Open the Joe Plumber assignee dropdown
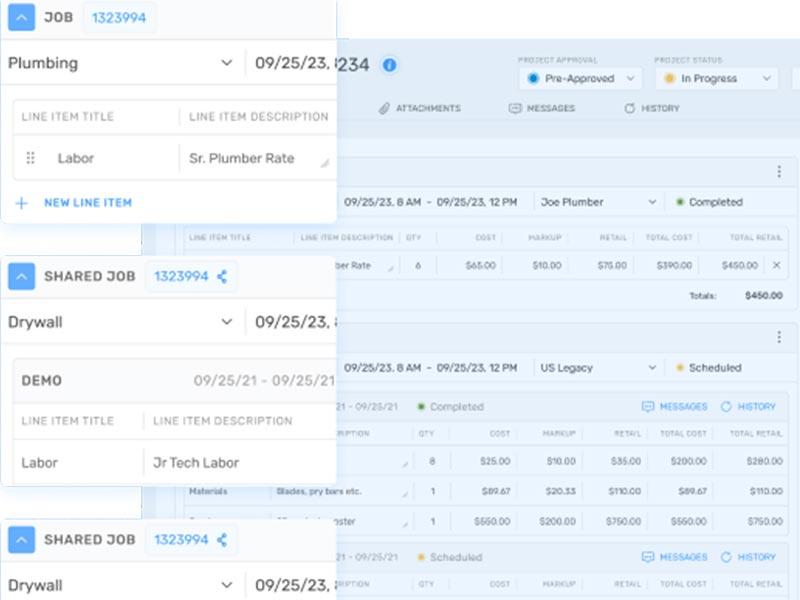Image resolution: width=800 pixels, height=600 pixels. click(598, 202)
